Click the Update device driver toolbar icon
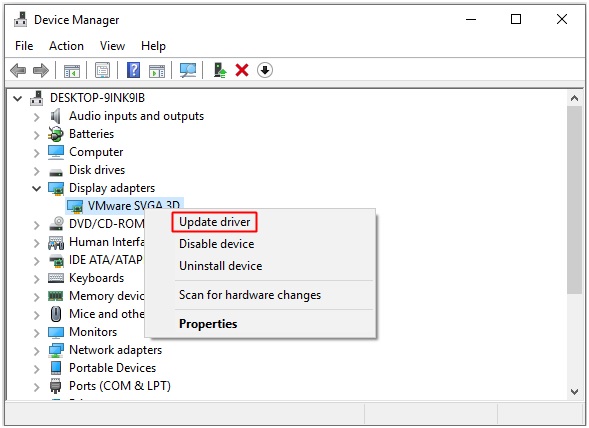 click(x=220, y=70)
